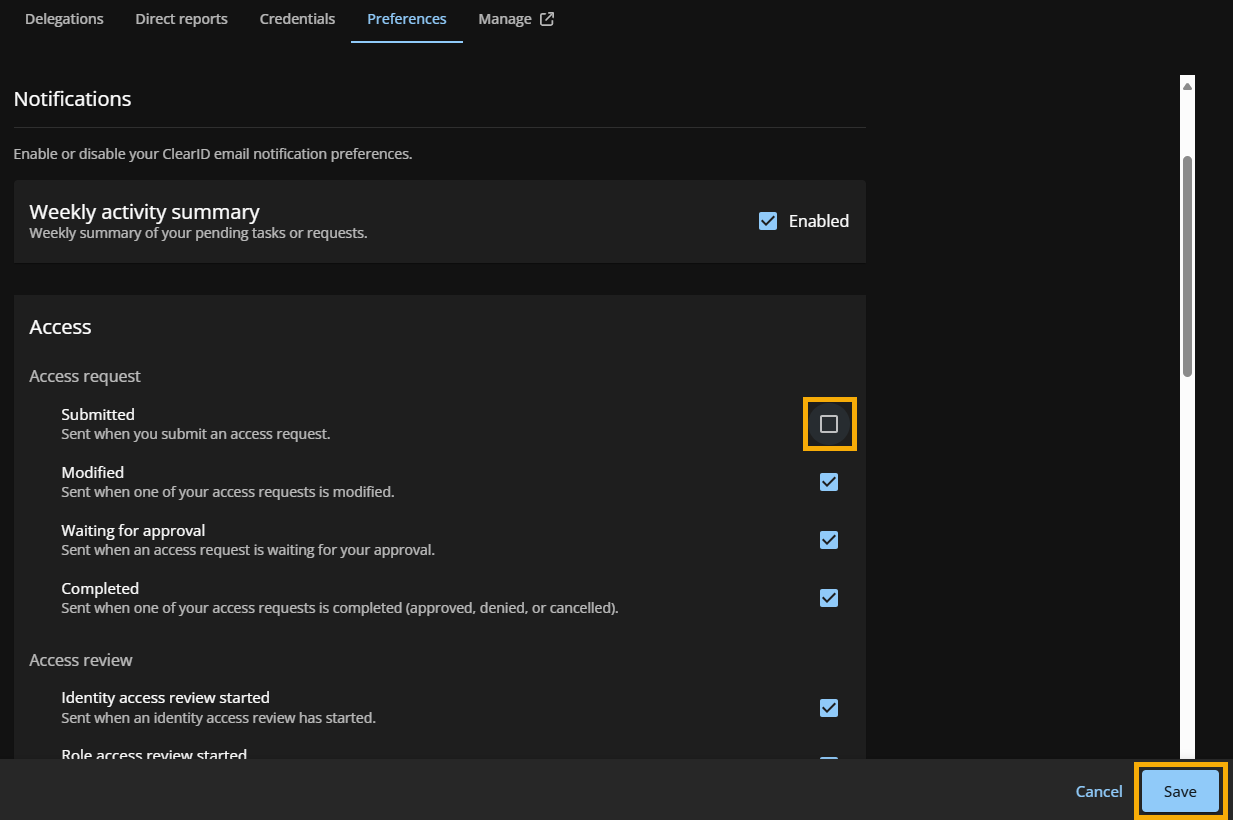Click the Access section heading
Image resolution: width=1233 pixels, height=820 pixels.
tap(60, 326)
